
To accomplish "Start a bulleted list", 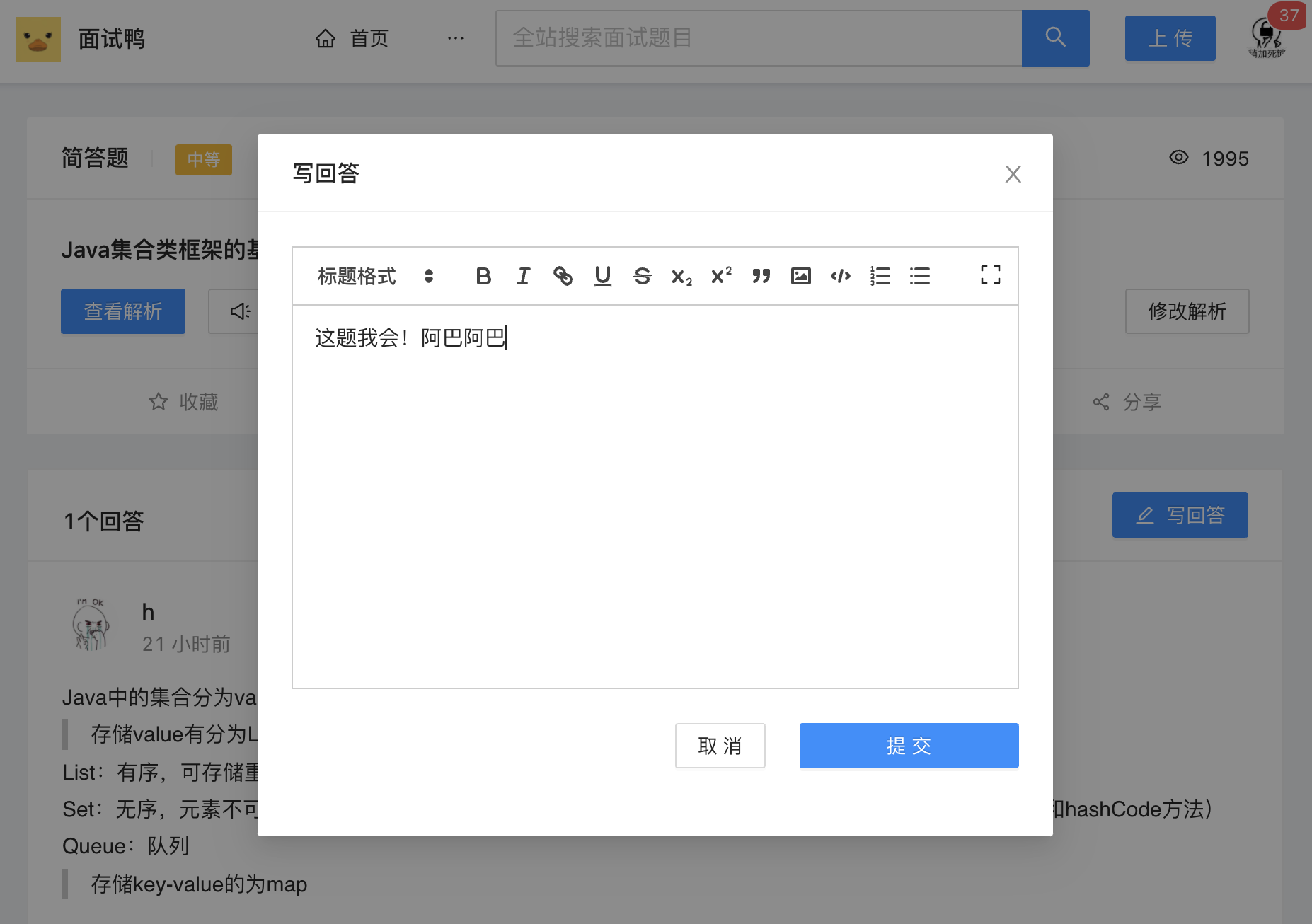I will coord(919,276).
